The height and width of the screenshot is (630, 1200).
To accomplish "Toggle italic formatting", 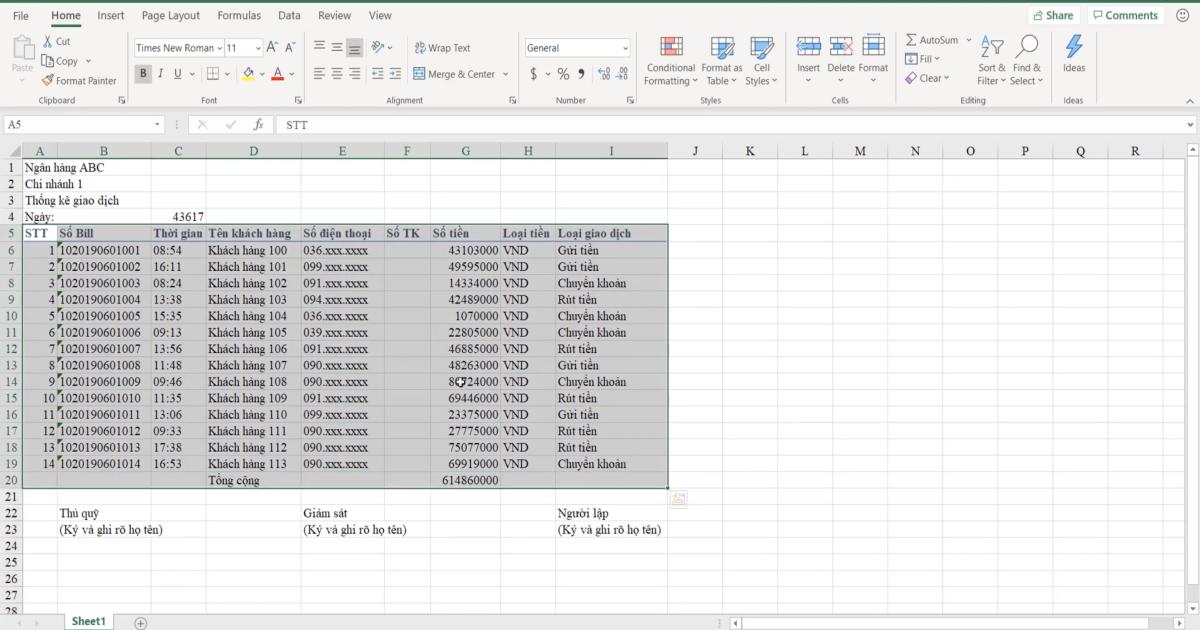I will pyautogui.click(x=159, y=74).
